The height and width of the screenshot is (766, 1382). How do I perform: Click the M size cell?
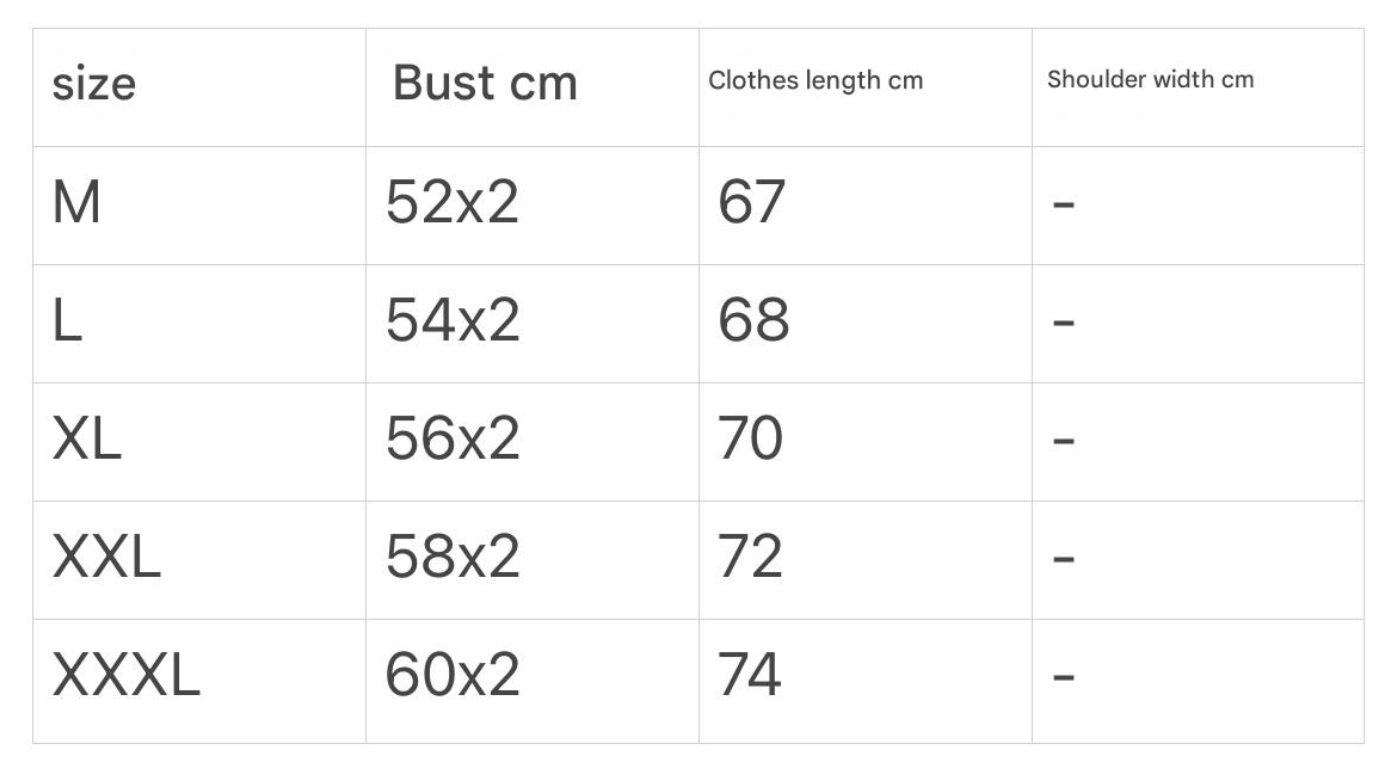77,204
